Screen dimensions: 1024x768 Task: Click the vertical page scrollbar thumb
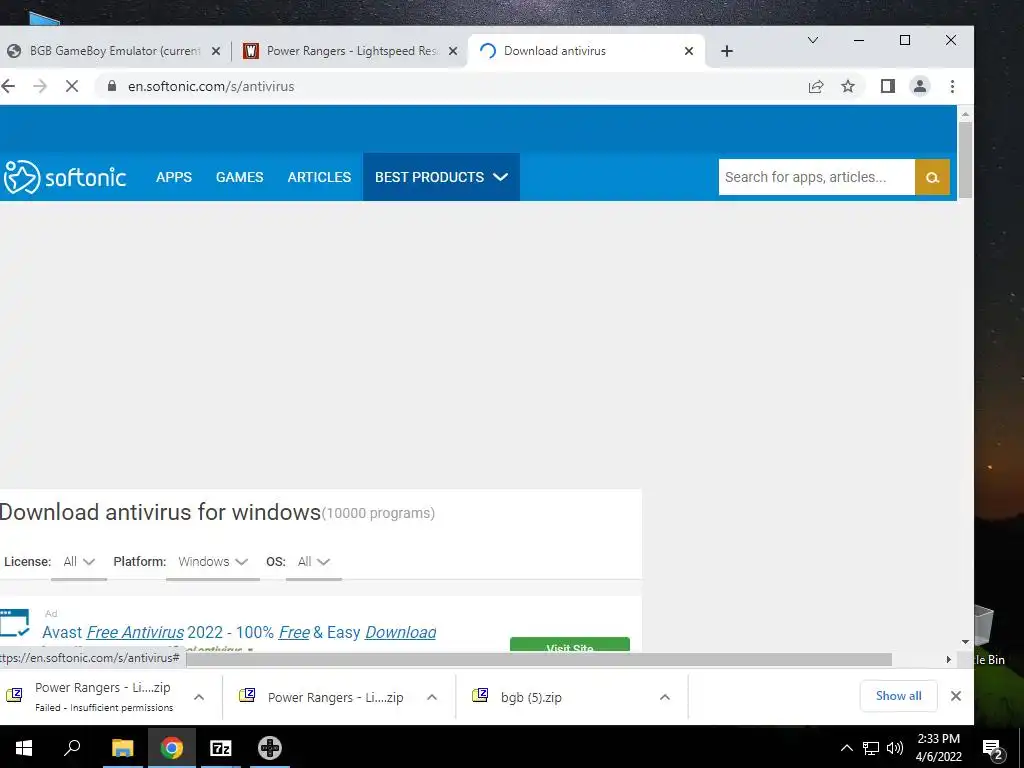click(x=965, y=159)
